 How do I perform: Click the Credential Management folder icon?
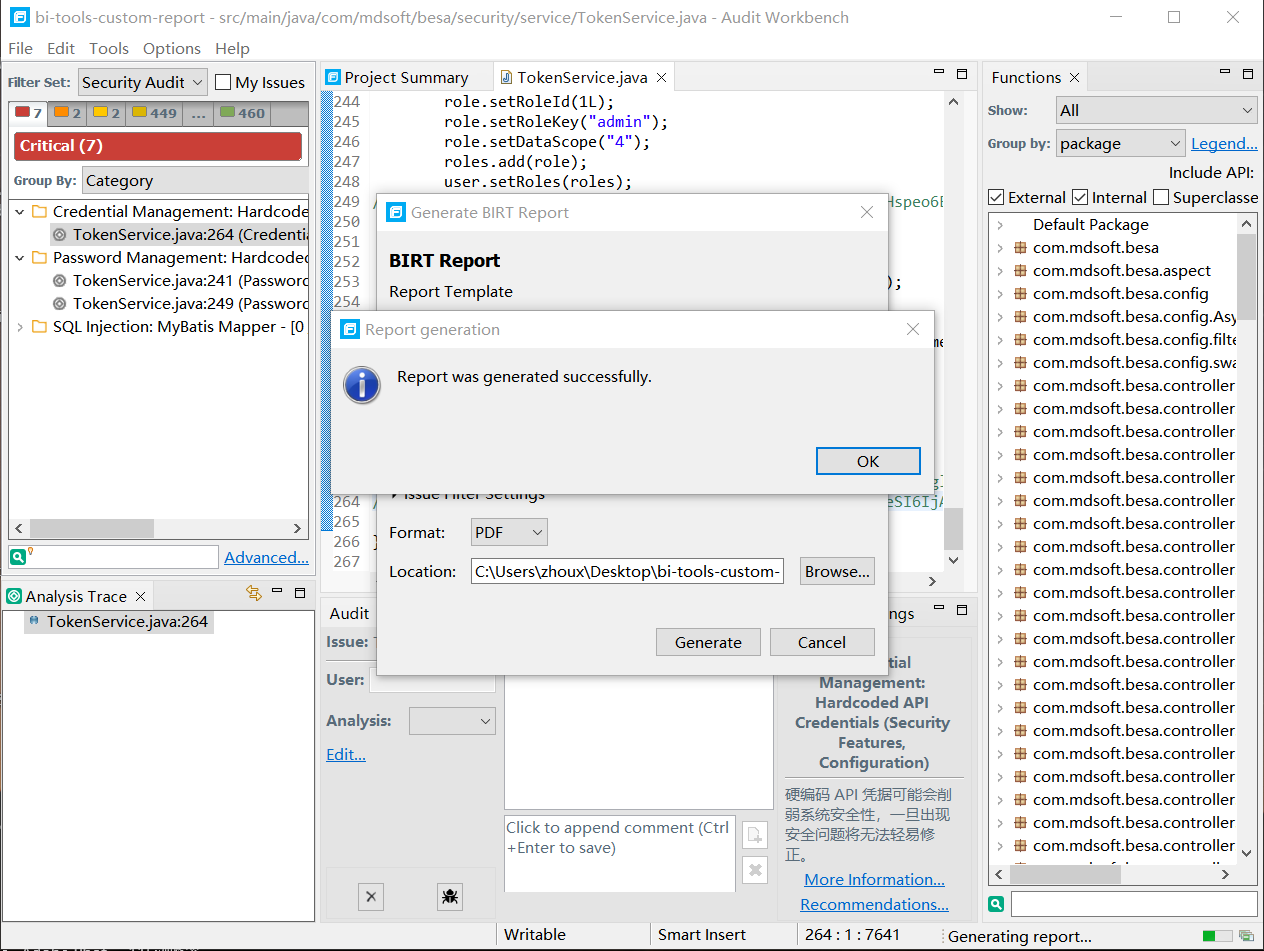[39, 212]
